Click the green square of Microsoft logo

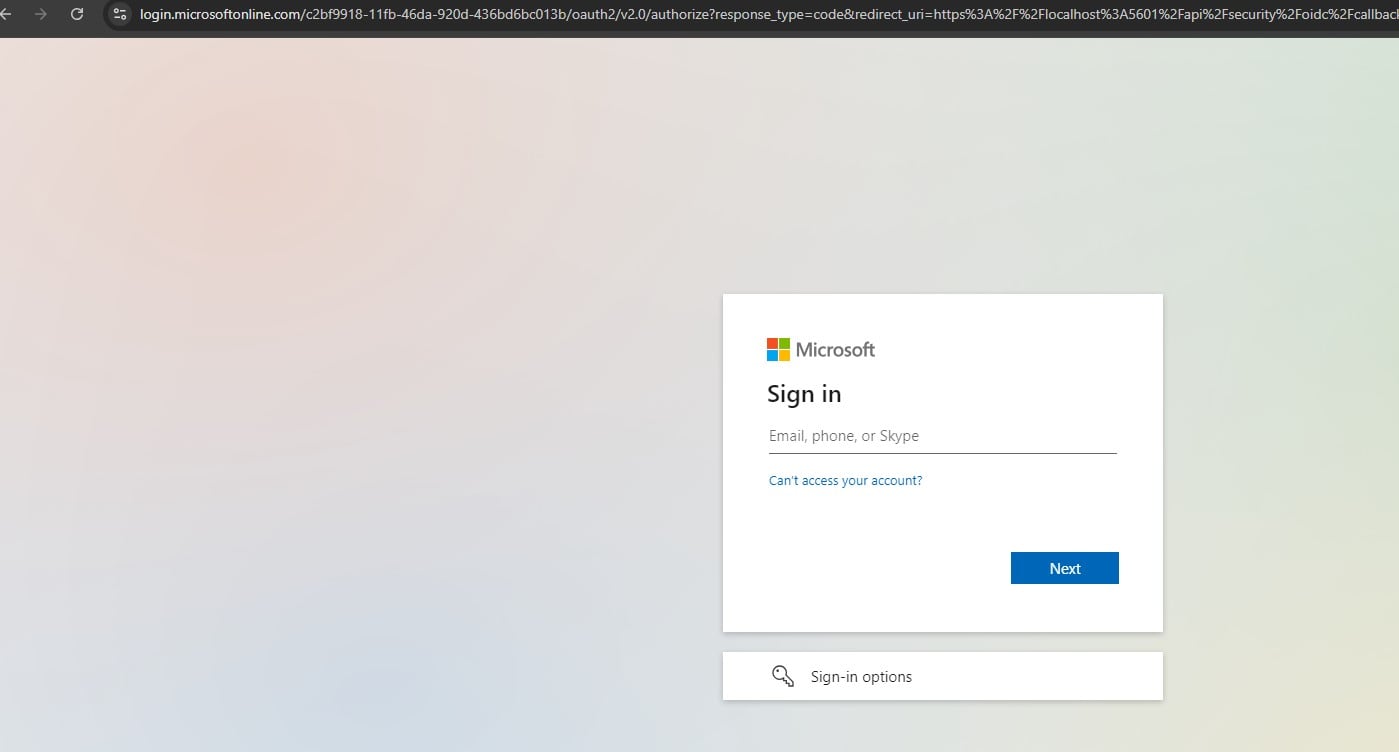coord(784,343)
